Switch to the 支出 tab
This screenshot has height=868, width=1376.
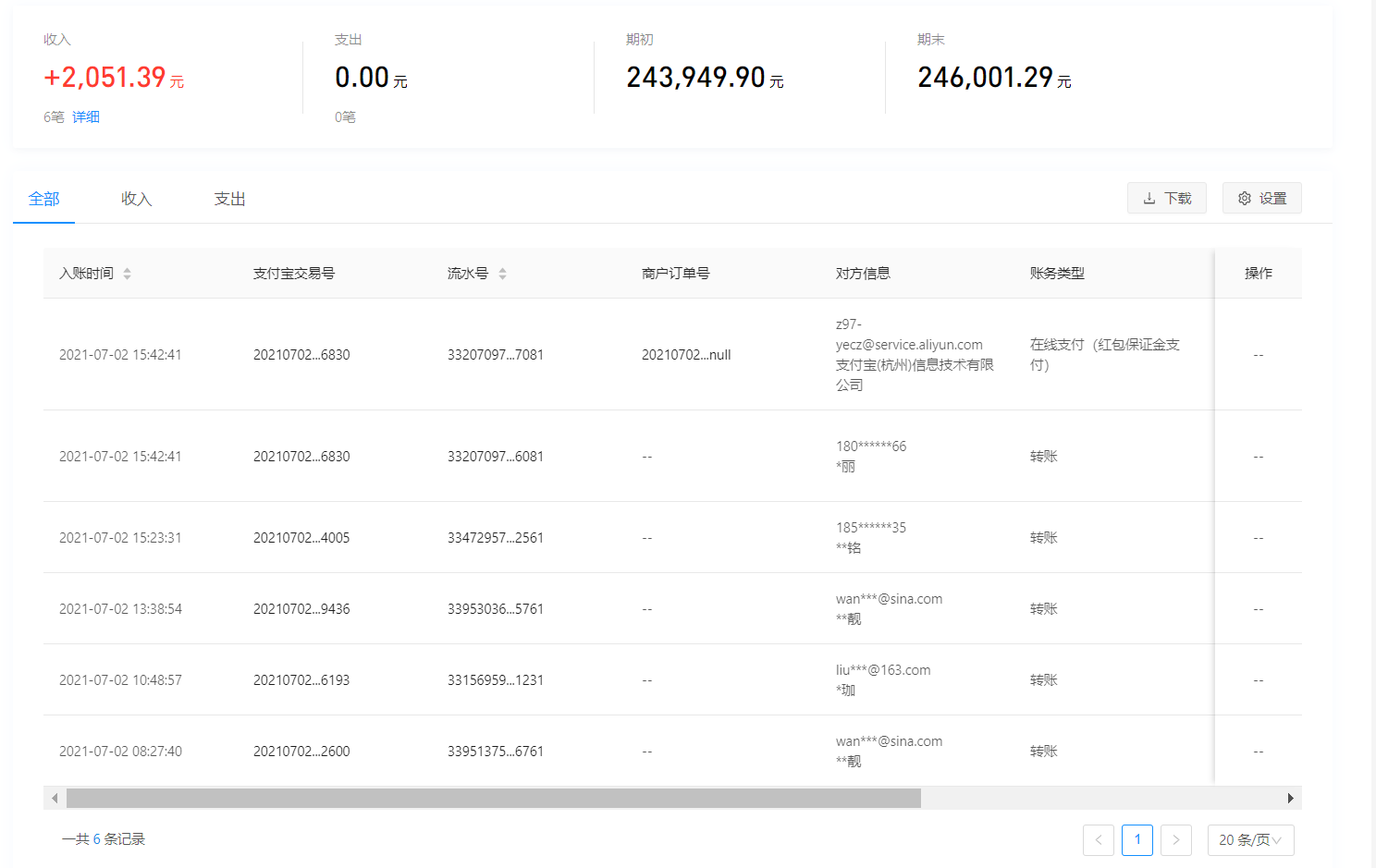(x=229, y=199)
